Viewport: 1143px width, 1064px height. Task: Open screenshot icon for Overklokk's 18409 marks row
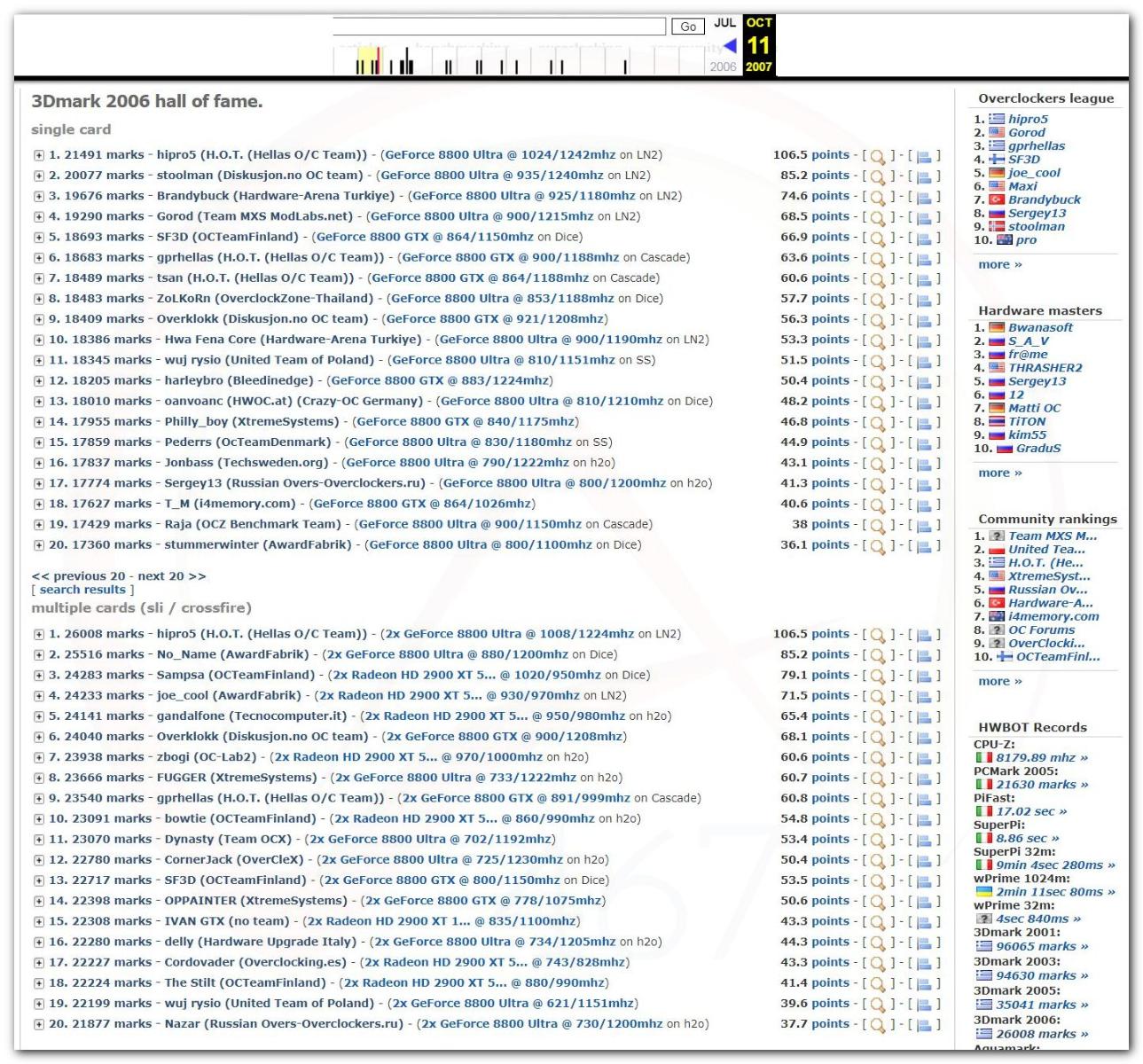pyautogui.click(x=924, y=320)
